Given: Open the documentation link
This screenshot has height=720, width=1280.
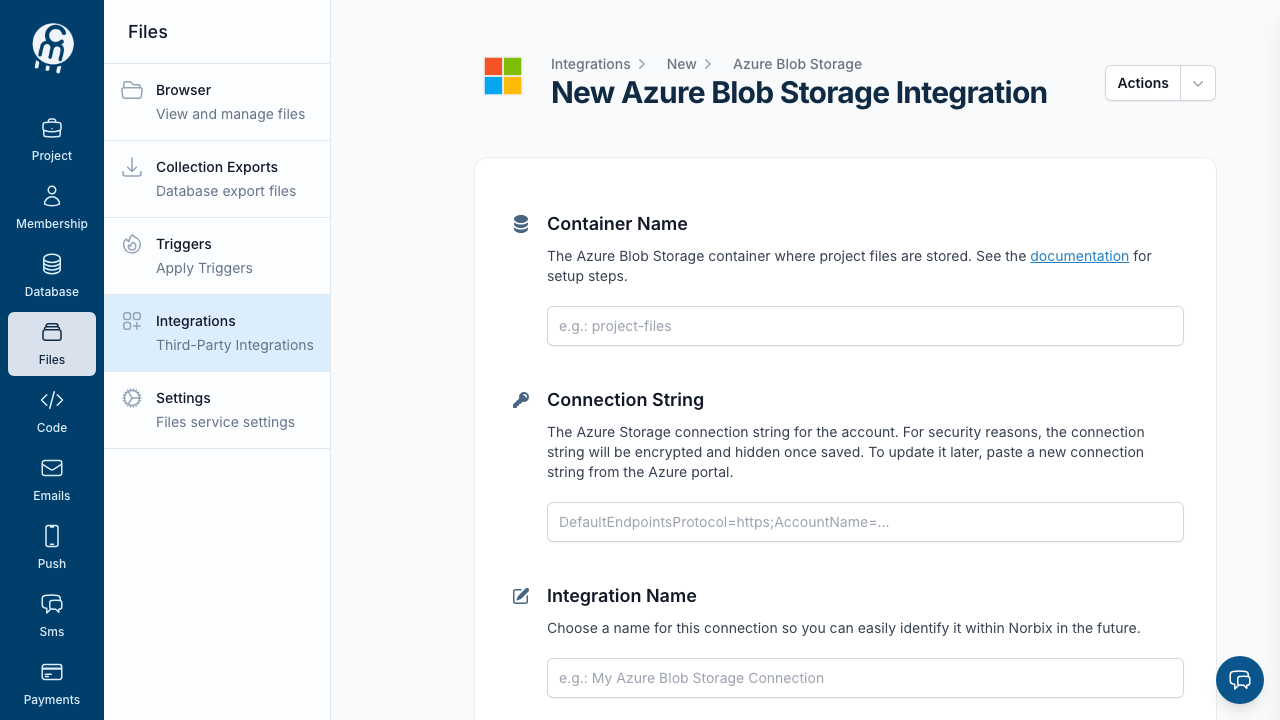Looking at the screenshot, I should point(1079,256).
